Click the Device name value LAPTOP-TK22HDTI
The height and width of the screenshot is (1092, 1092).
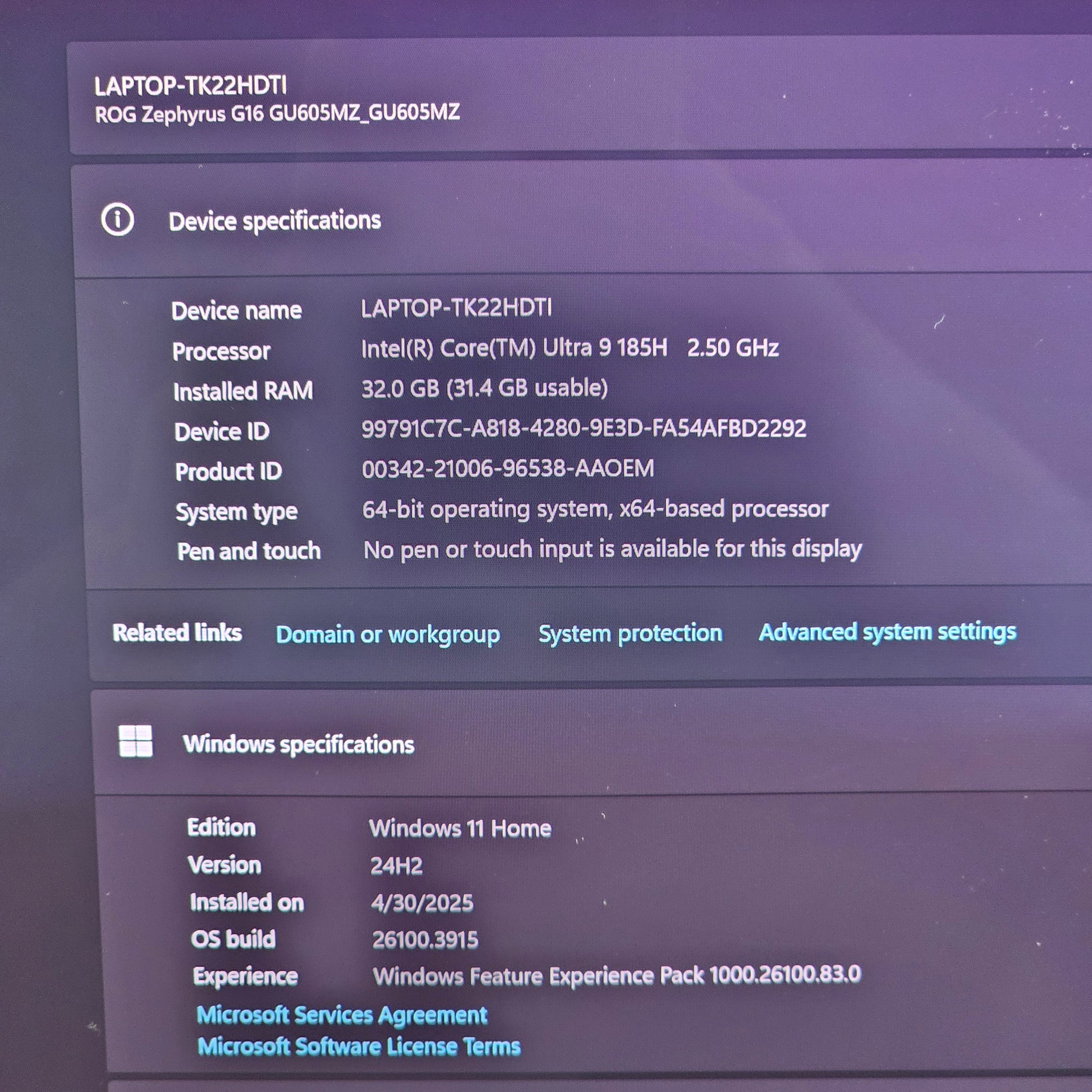(x=456, y=308)
